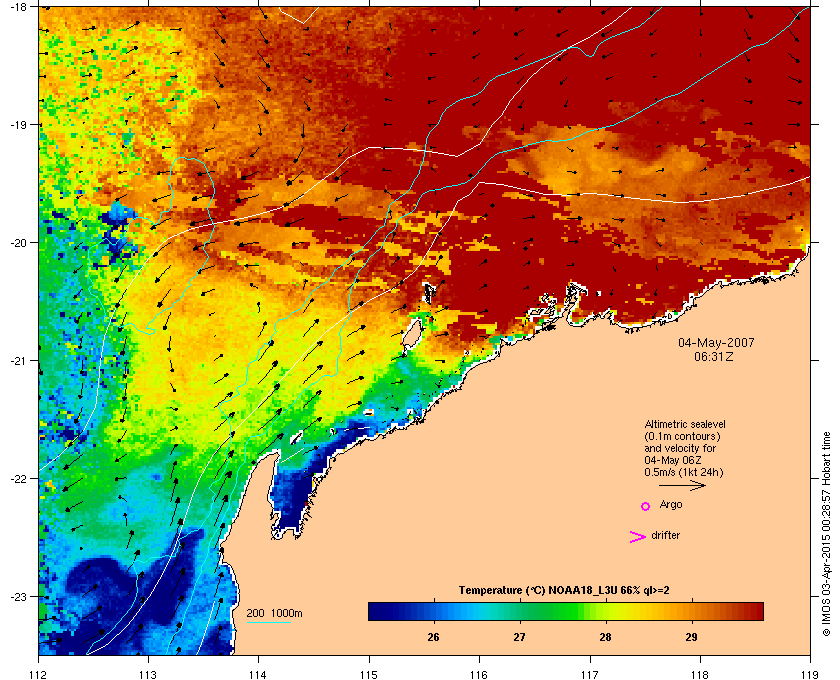The image size is (840, 680).
Task: Click colorbar tick label 29
Action: (692, 637)
